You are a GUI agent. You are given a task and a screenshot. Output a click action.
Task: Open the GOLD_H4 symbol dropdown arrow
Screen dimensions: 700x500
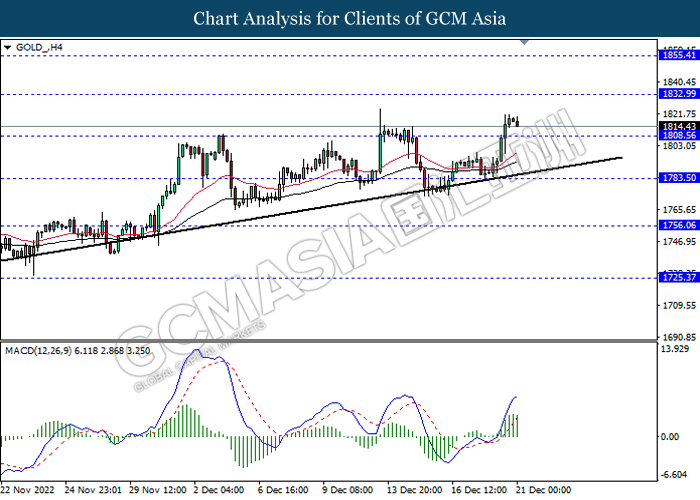(7, 47)
